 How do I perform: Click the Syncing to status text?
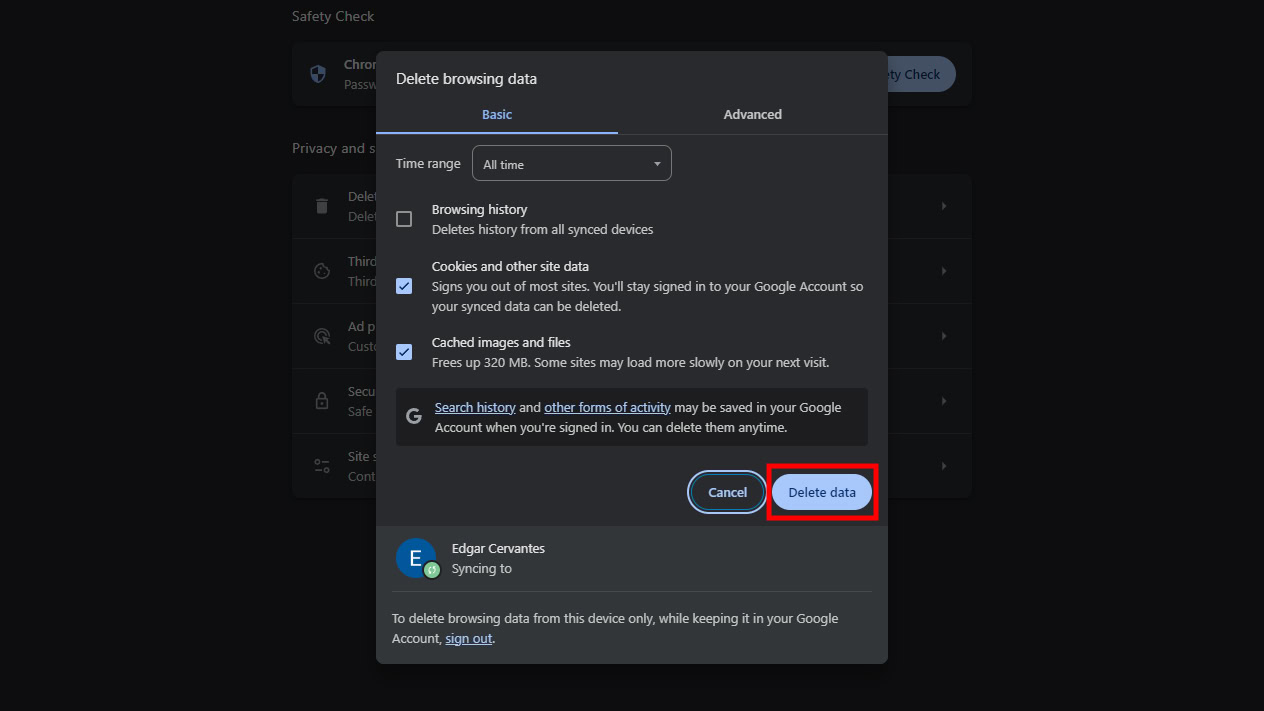coord(481,568)
